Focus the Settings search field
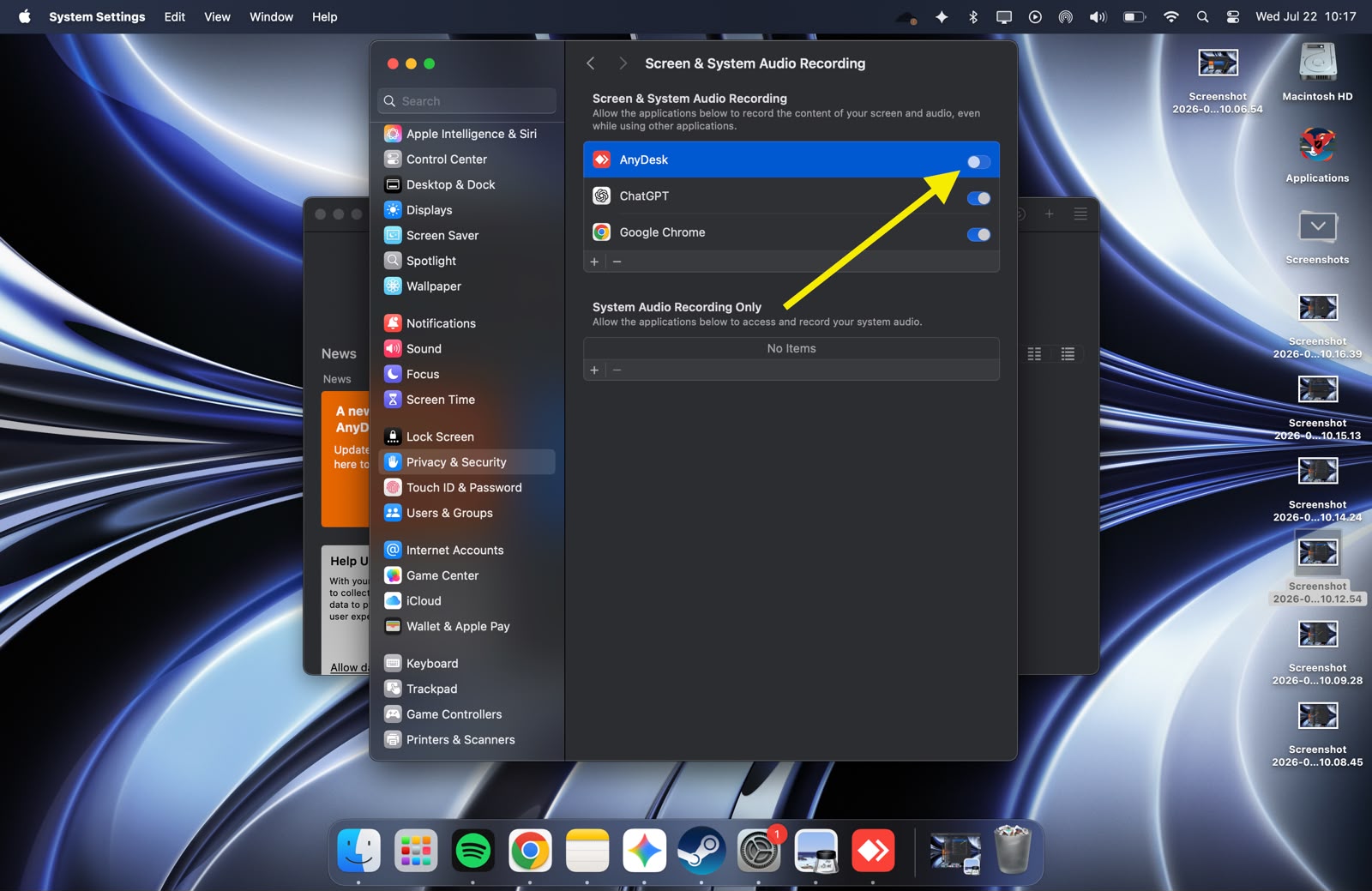 [x=466, y=101]
